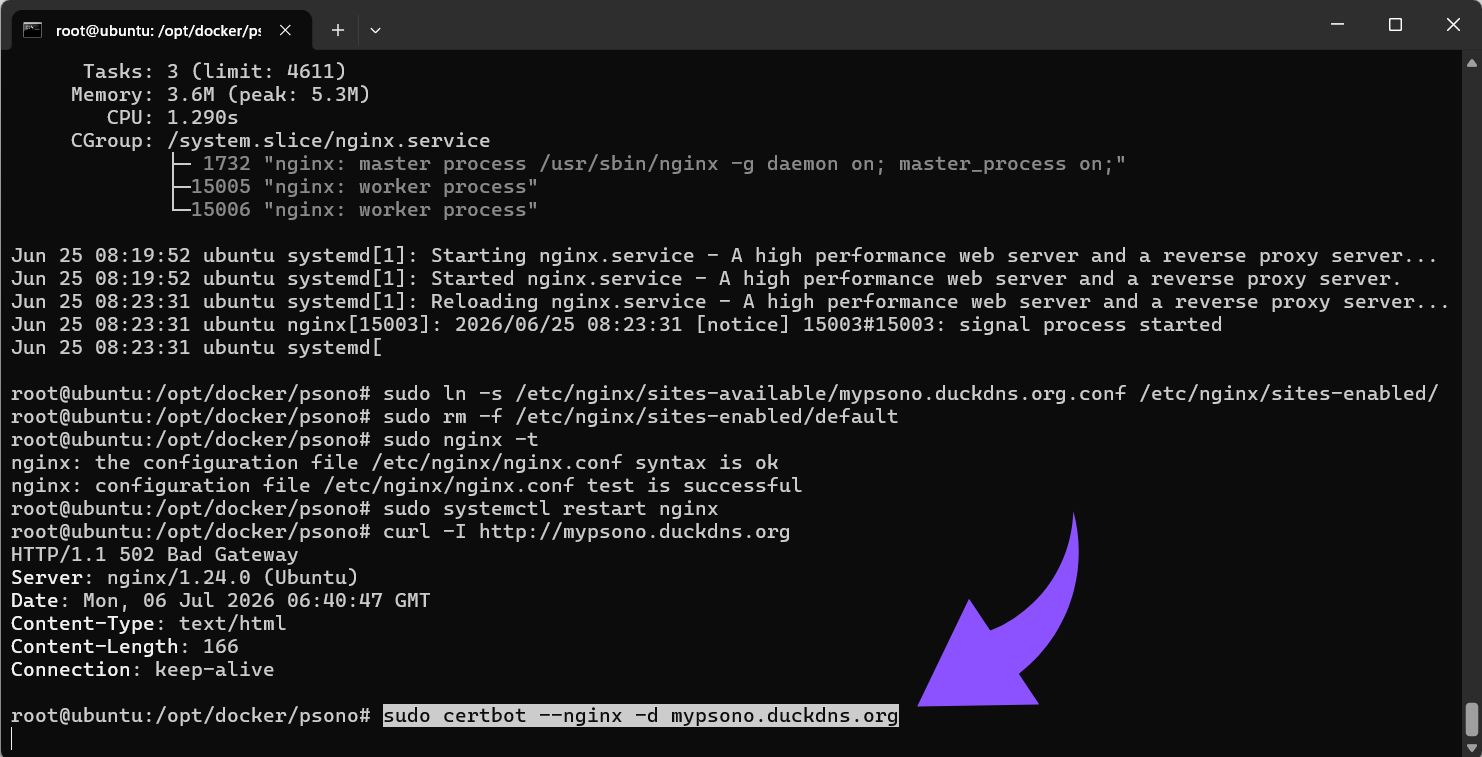Click the 'curl -I http://mypsono.duckdns.org' command

coord(587,532)
